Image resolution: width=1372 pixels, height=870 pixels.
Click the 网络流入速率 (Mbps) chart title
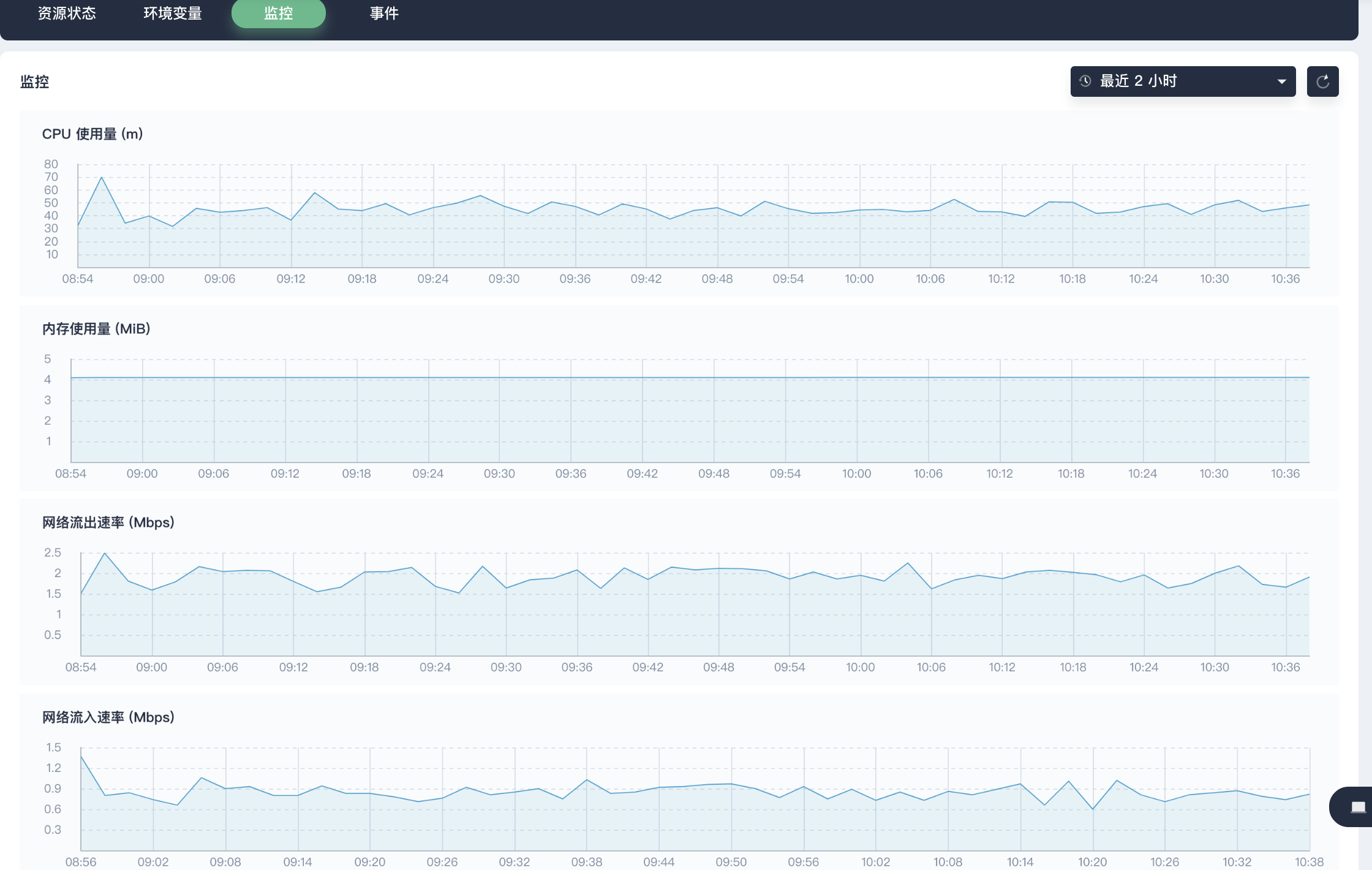(108, 717)
